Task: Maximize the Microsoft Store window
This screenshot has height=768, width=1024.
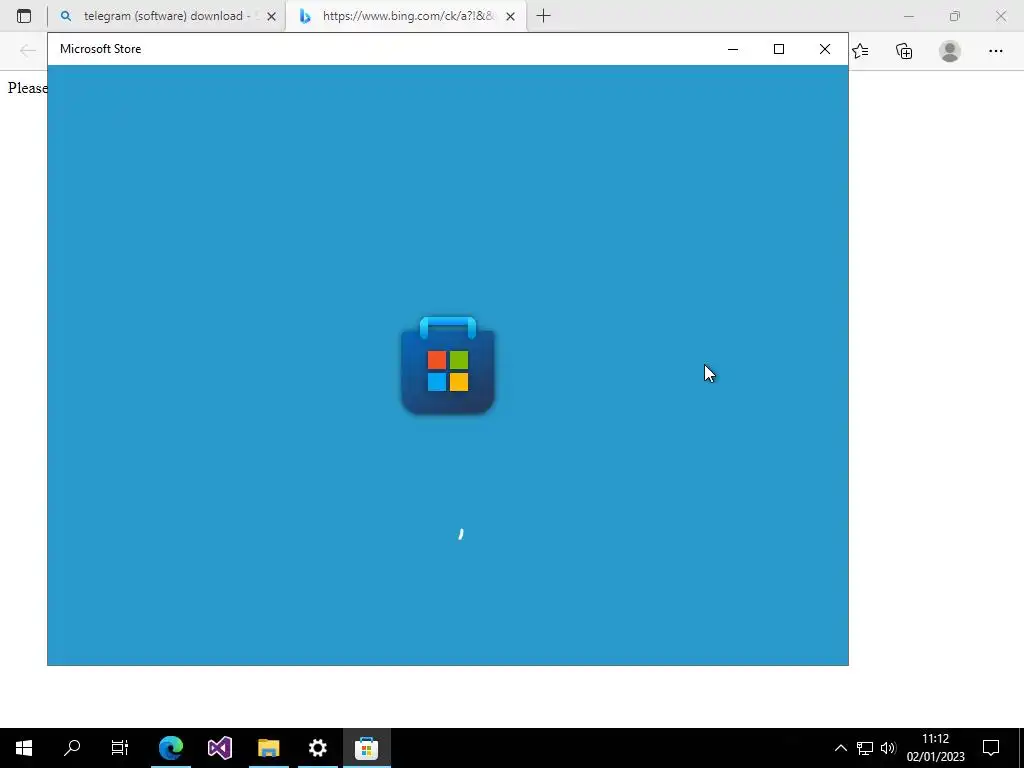Action: point(778,49)
